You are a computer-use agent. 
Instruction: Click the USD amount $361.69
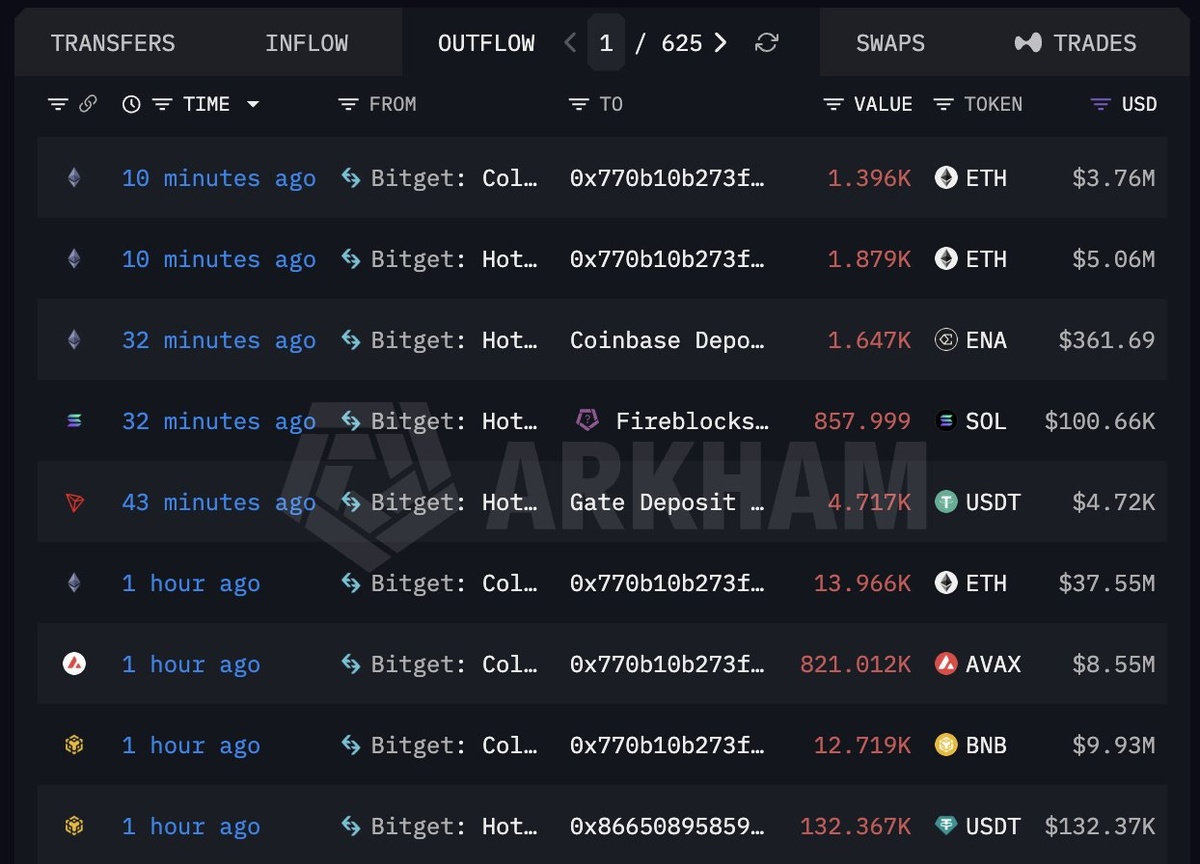click(1107, 340)
